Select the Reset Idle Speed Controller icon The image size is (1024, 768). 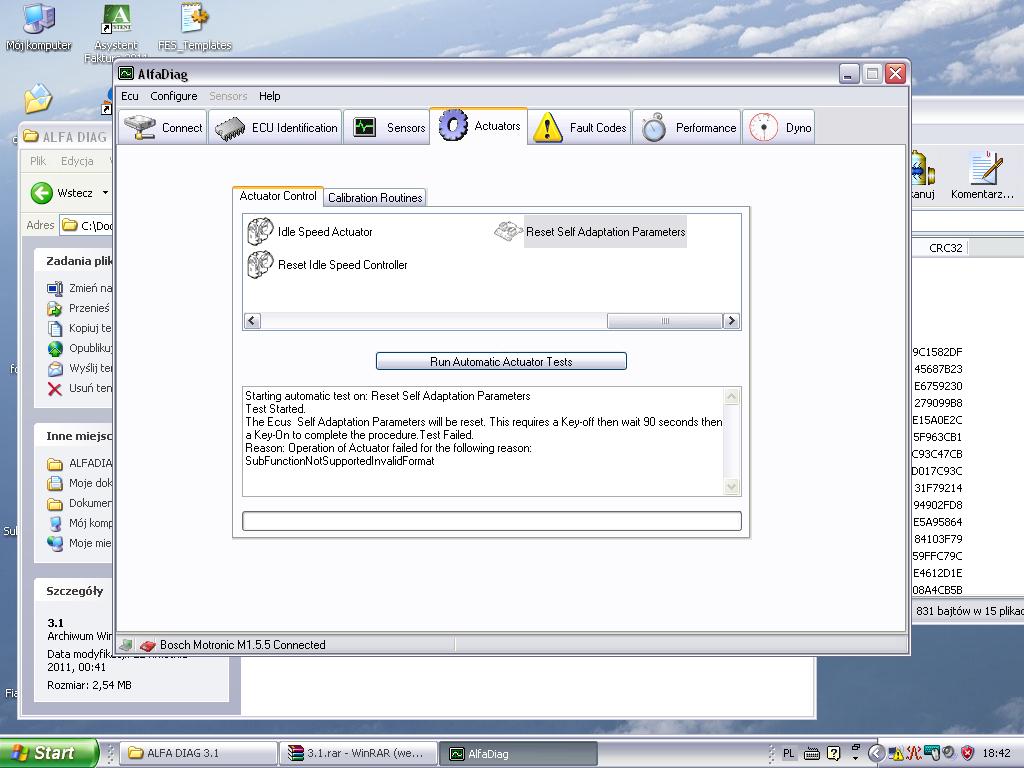(260, 264)
